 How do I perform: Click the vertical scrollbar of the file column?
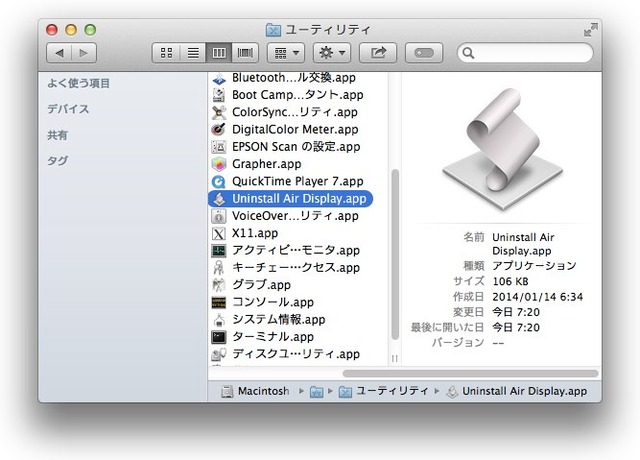pyautogui.click(x=395, y=254)
